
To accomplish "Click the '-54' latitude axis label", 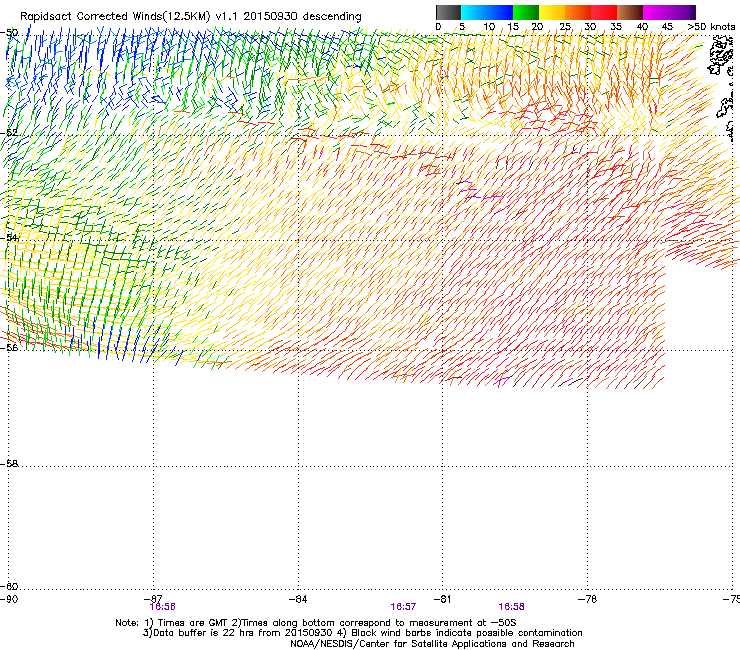I will click(x=9, y=237).
